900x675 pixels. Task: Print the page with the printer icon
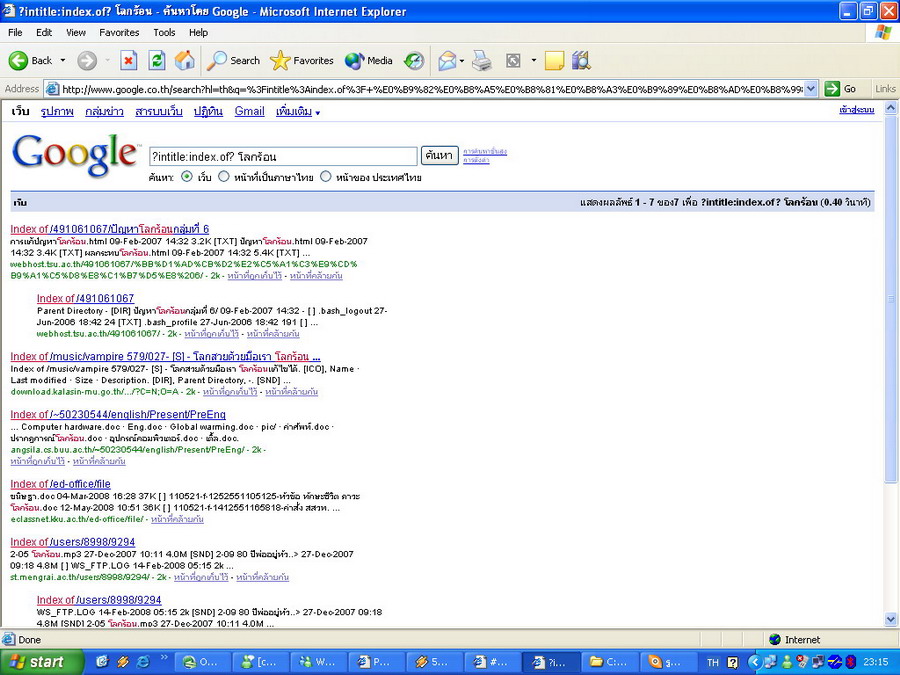pyautogui.click(x=482, y=60)
